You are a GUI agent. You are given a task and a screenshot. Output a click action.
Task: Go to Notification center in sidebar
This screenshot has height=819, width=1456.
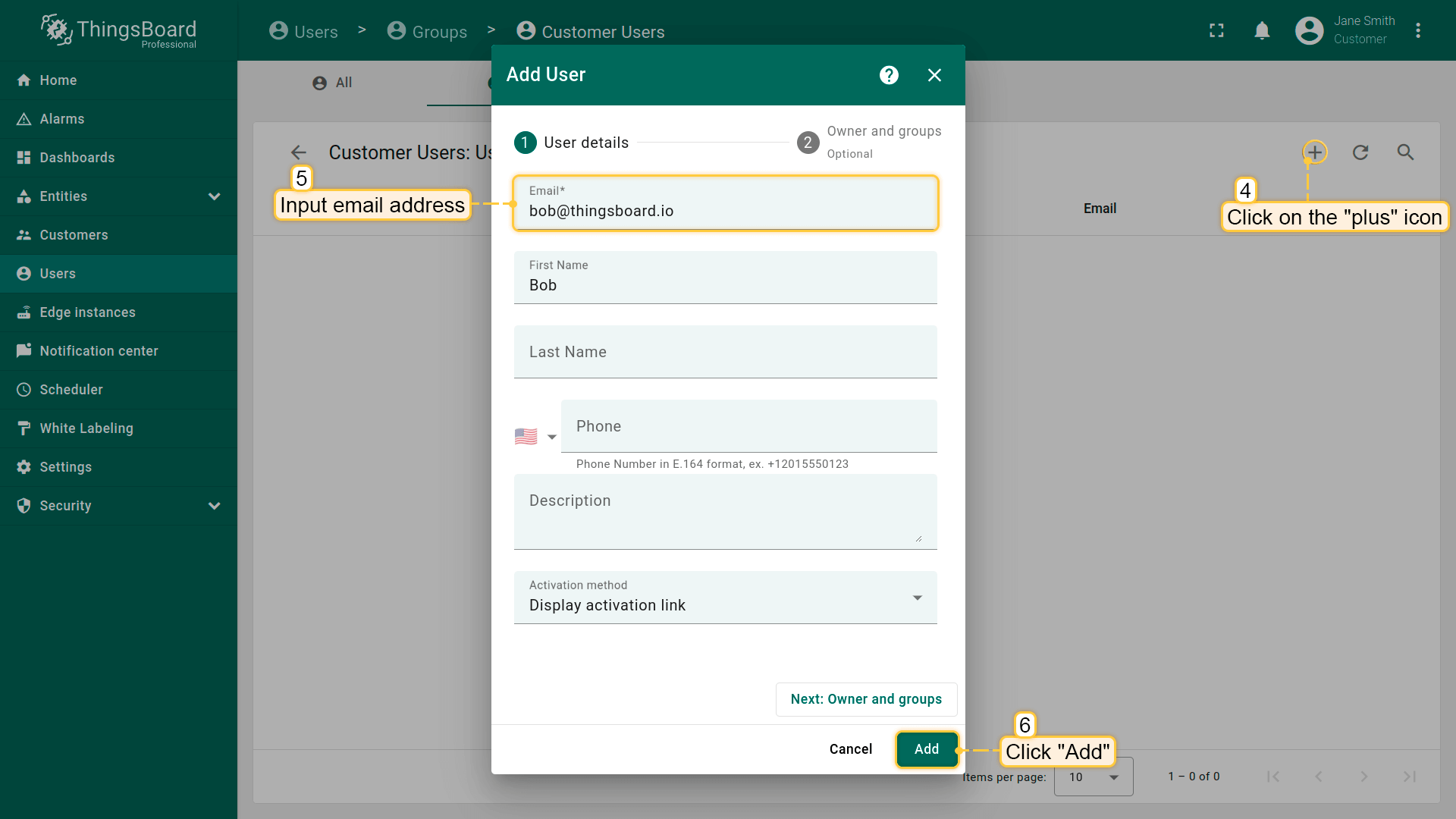(x=99, y=351)
